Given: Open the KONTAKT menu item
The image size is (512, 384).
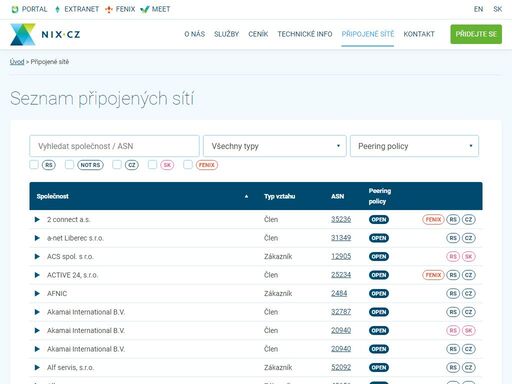Looking at the screenshot, I should [x=419, y=34].
